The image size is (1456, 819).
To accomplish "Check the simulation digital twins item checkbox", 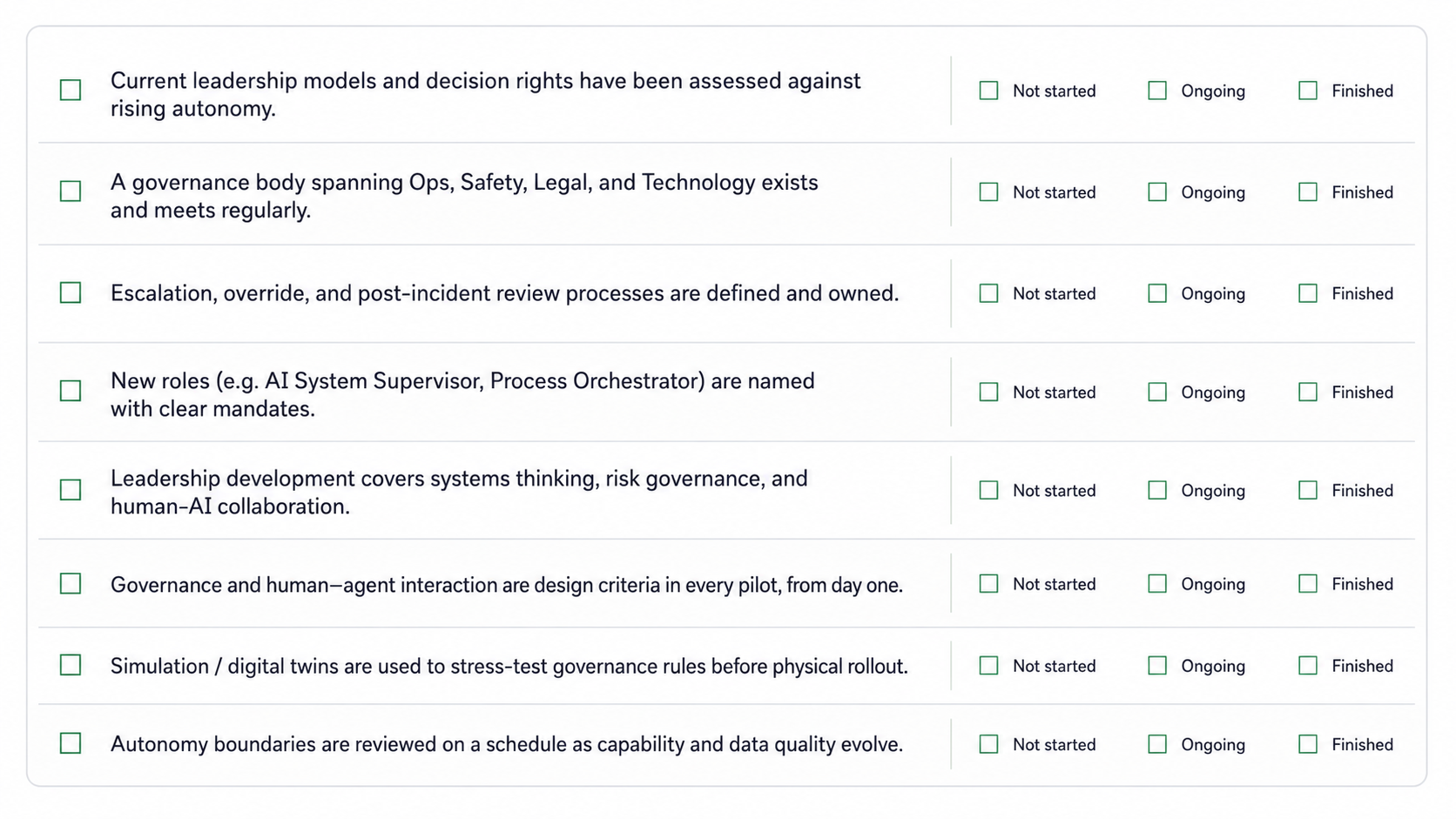I will pyautogui.click(x=71, y=665).
